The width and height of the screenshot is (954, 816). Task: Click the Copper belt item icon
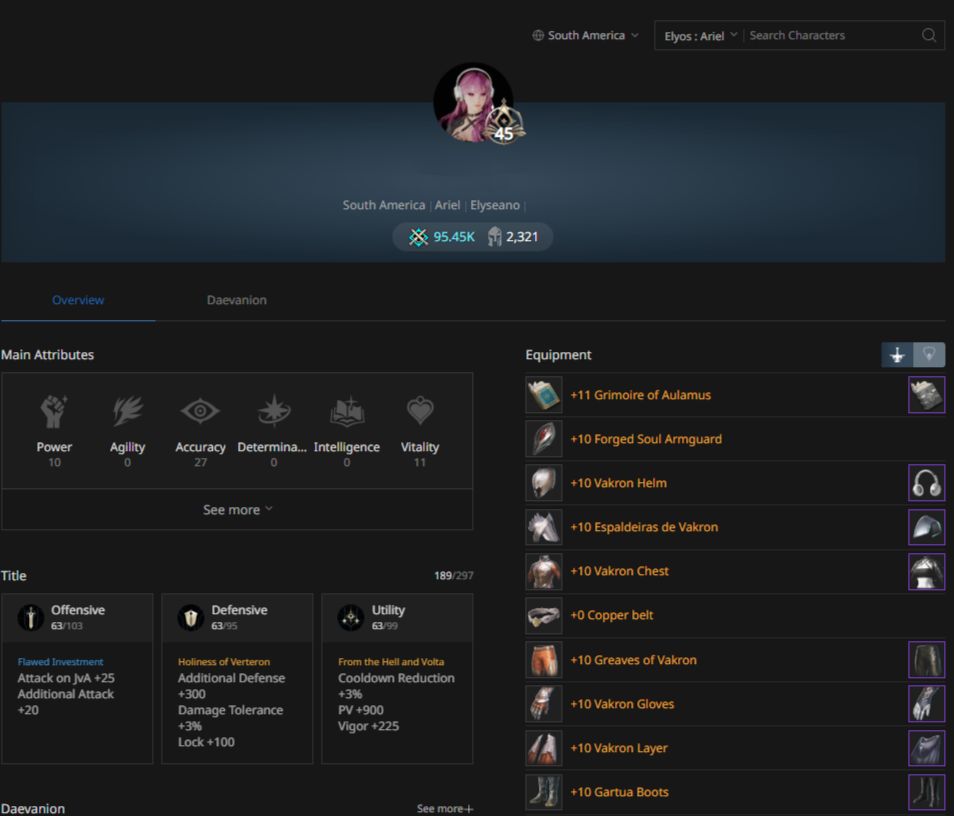(x=544, y=615)
